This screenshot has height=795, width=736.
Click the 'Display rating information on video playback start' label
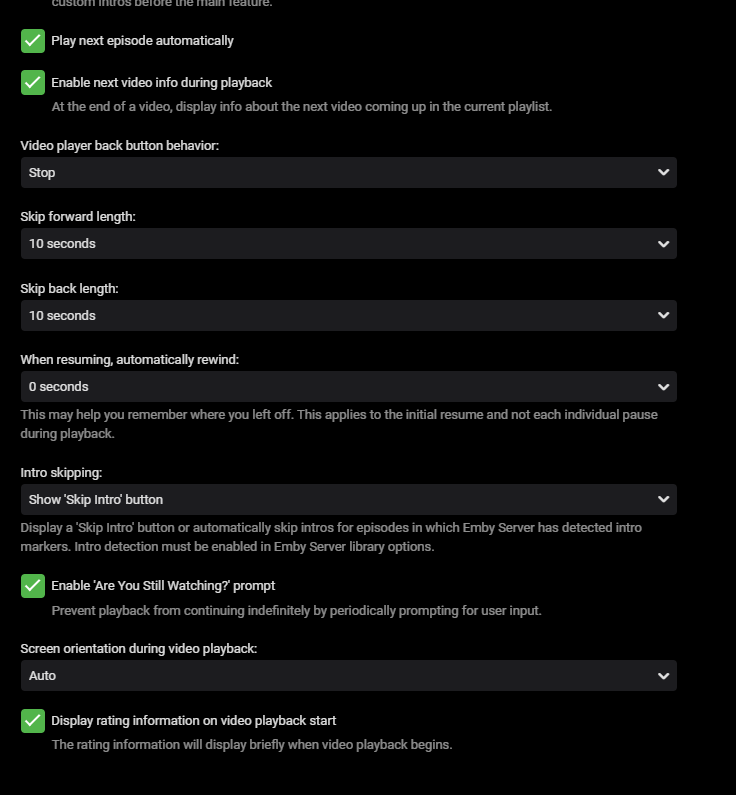[x=193, y=721]
